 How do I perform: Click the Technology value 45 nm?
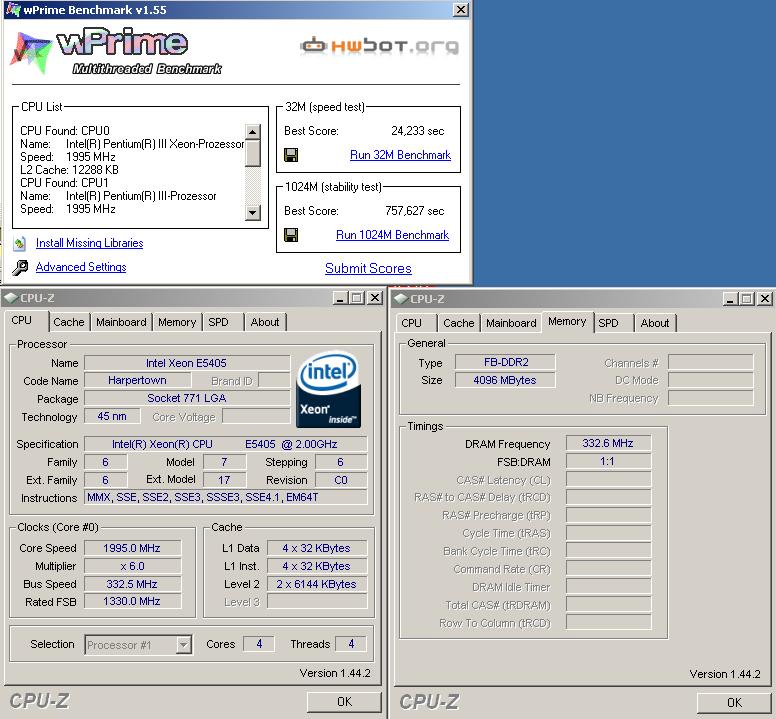[112, 416]
